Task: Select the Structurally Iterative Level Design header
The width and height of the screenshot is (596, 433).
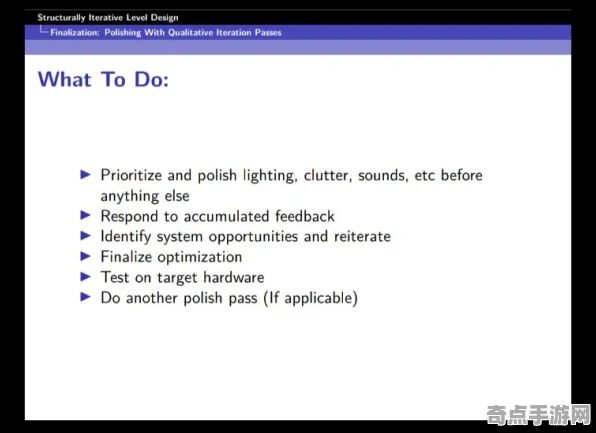Action: tap(108, 17)
